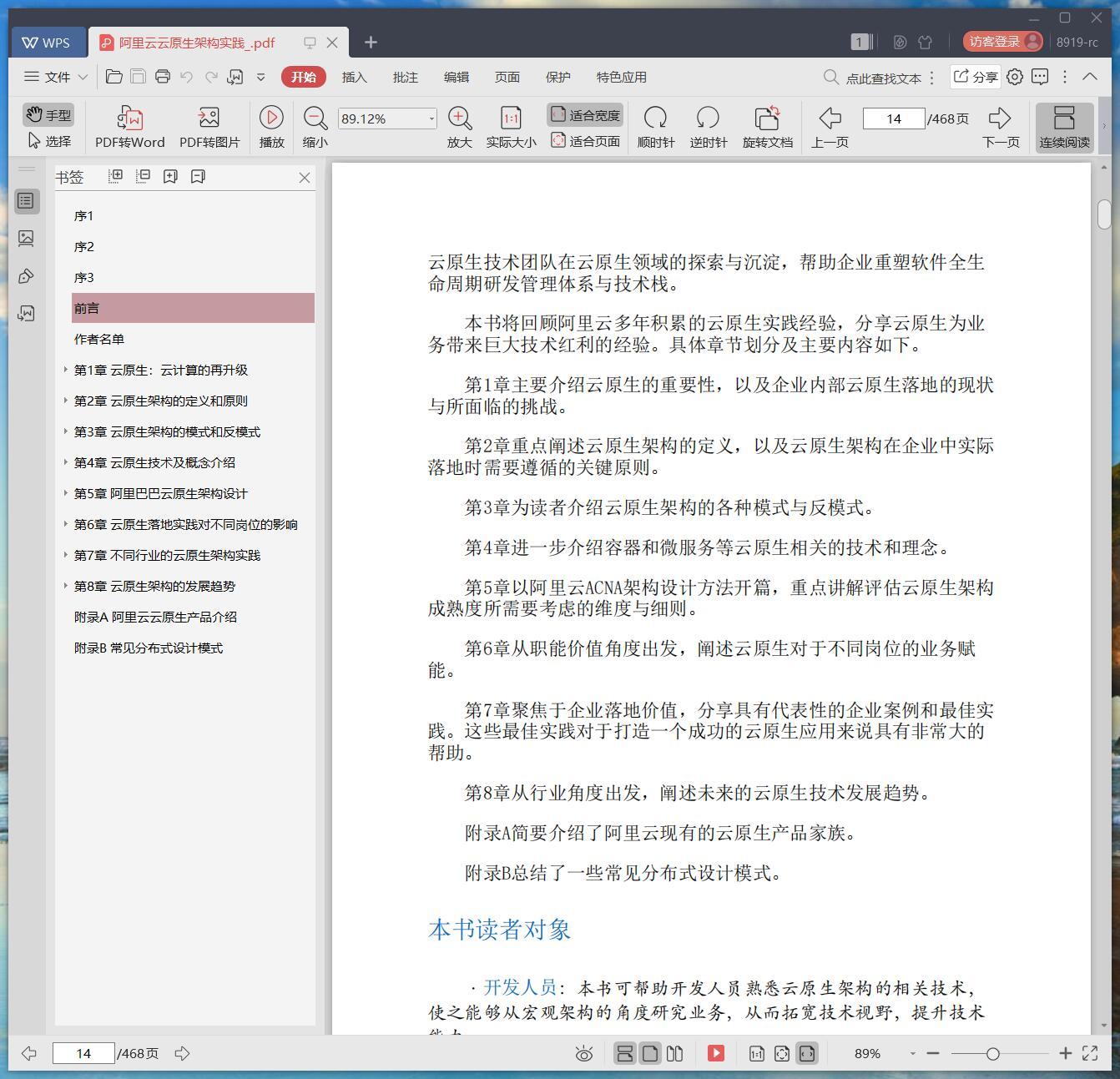This screenshot has height=1079, width=1120.
Task: Toggle two-page view in status bar
Action: click(x=675, y=1053)
